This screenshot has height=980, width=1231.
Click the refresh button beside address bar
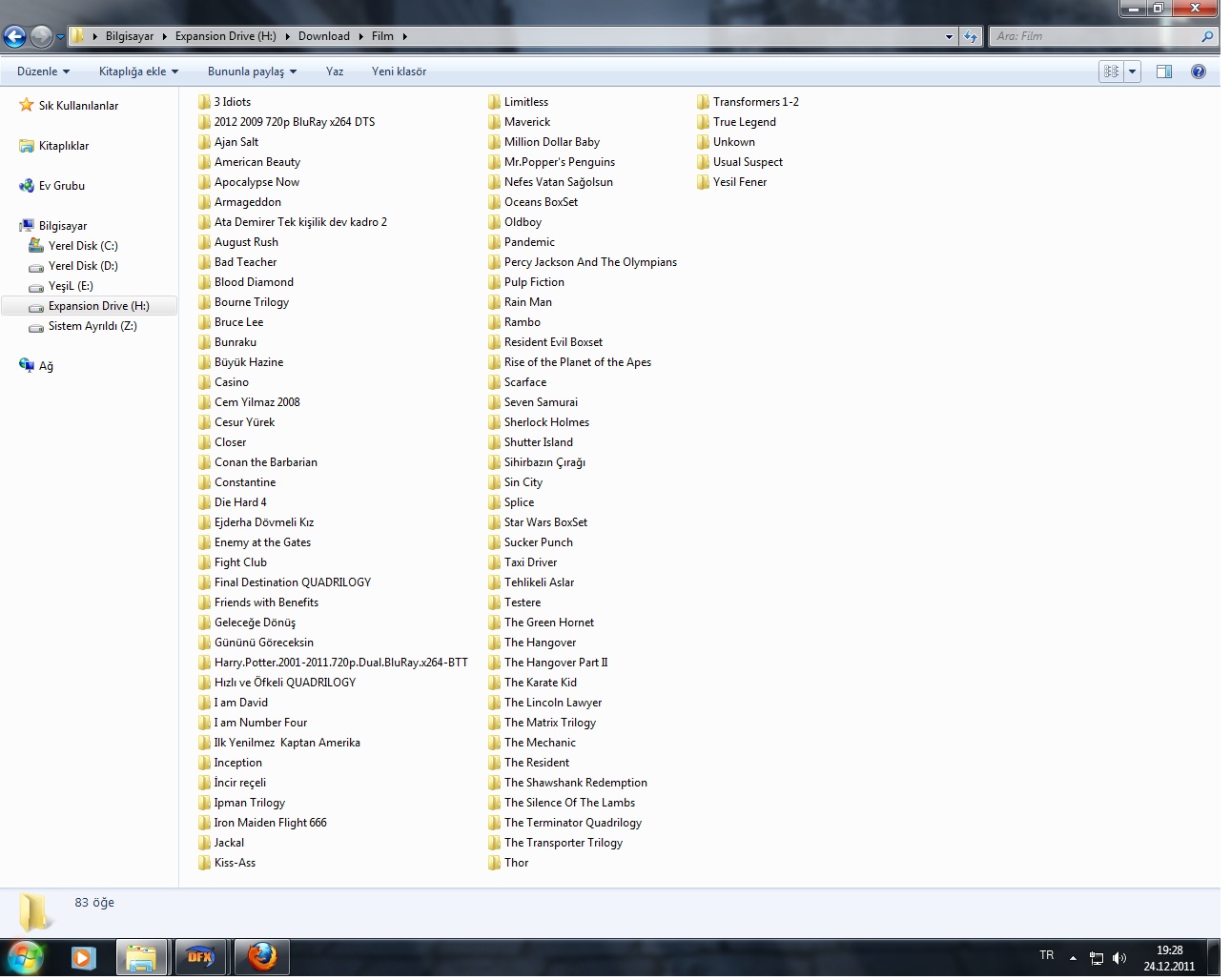[971, 36]
